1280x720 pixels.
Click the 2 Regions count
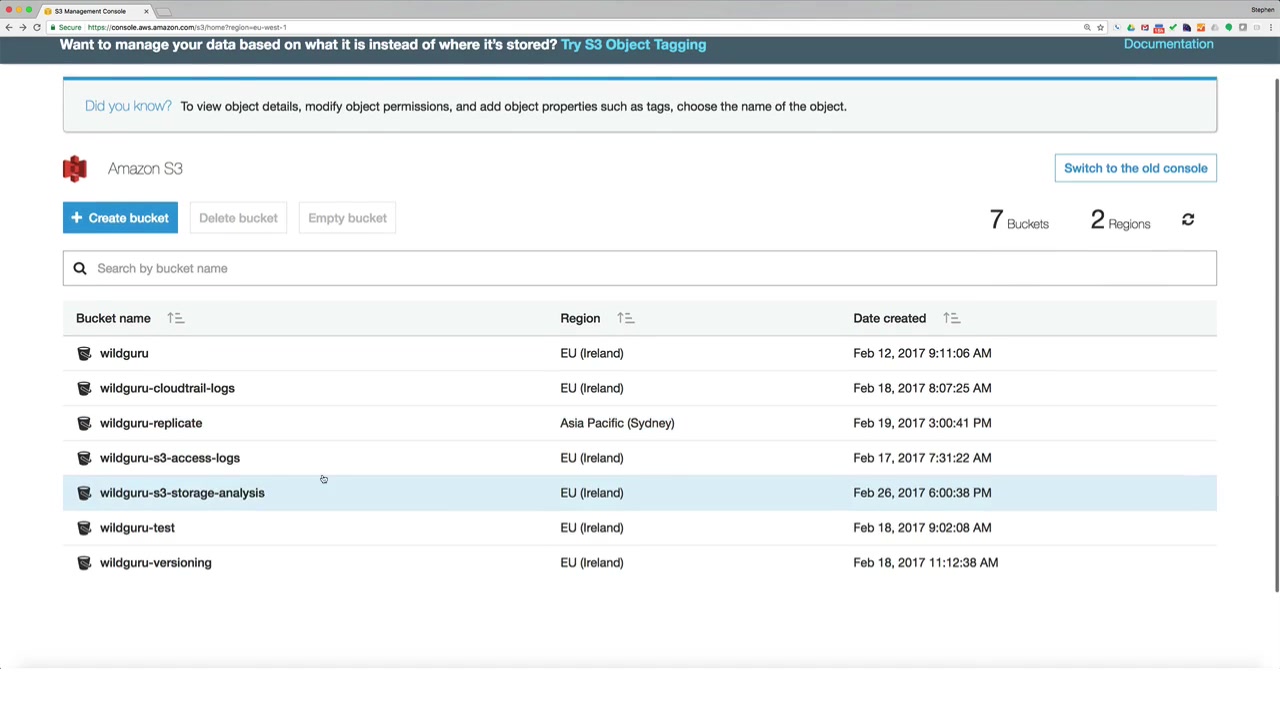[1120, 220]
